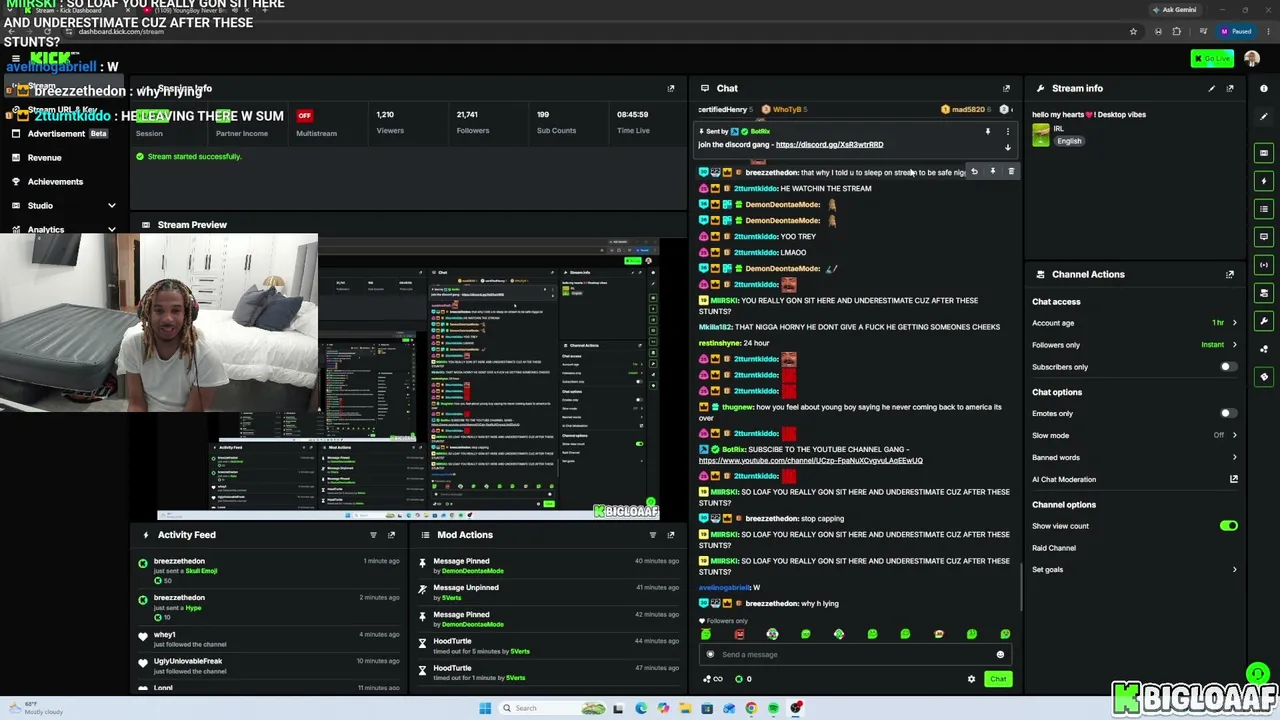This screenshot has width=1280, height=720.
Task: Pop out the Channel Actions panel
Action: point(1230,274)
